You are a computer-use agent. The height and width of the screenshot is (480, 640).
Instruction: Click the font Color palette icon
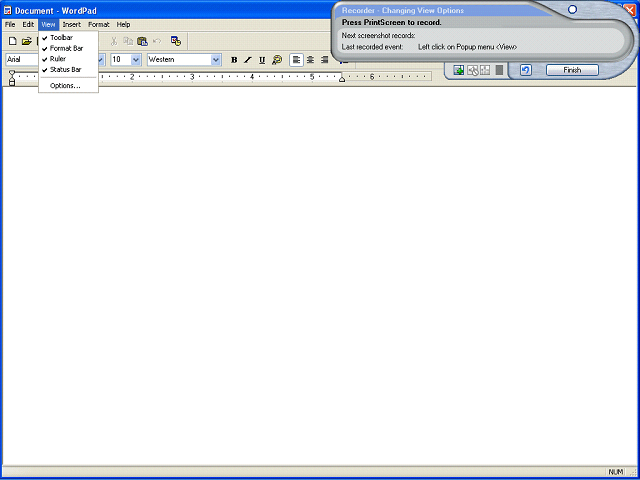click(277, 60)
